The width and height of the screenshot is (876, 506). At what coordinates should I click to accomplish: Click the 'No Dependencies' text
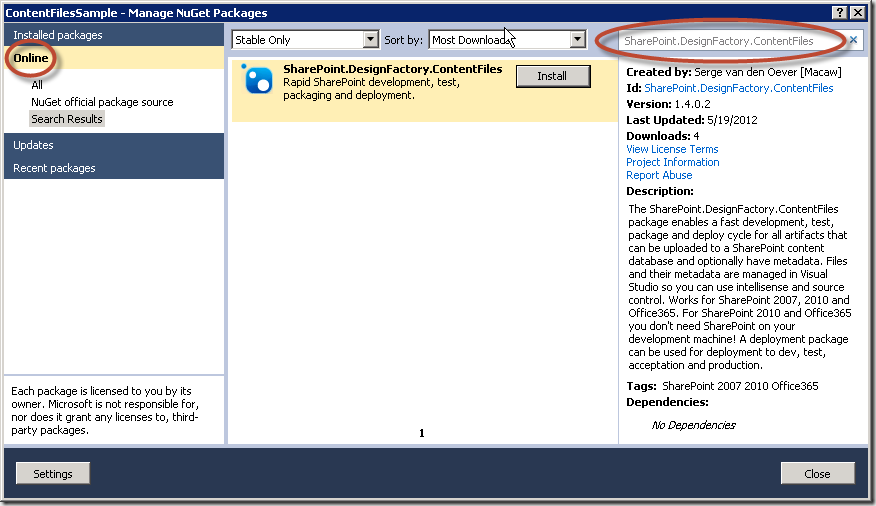693,425
